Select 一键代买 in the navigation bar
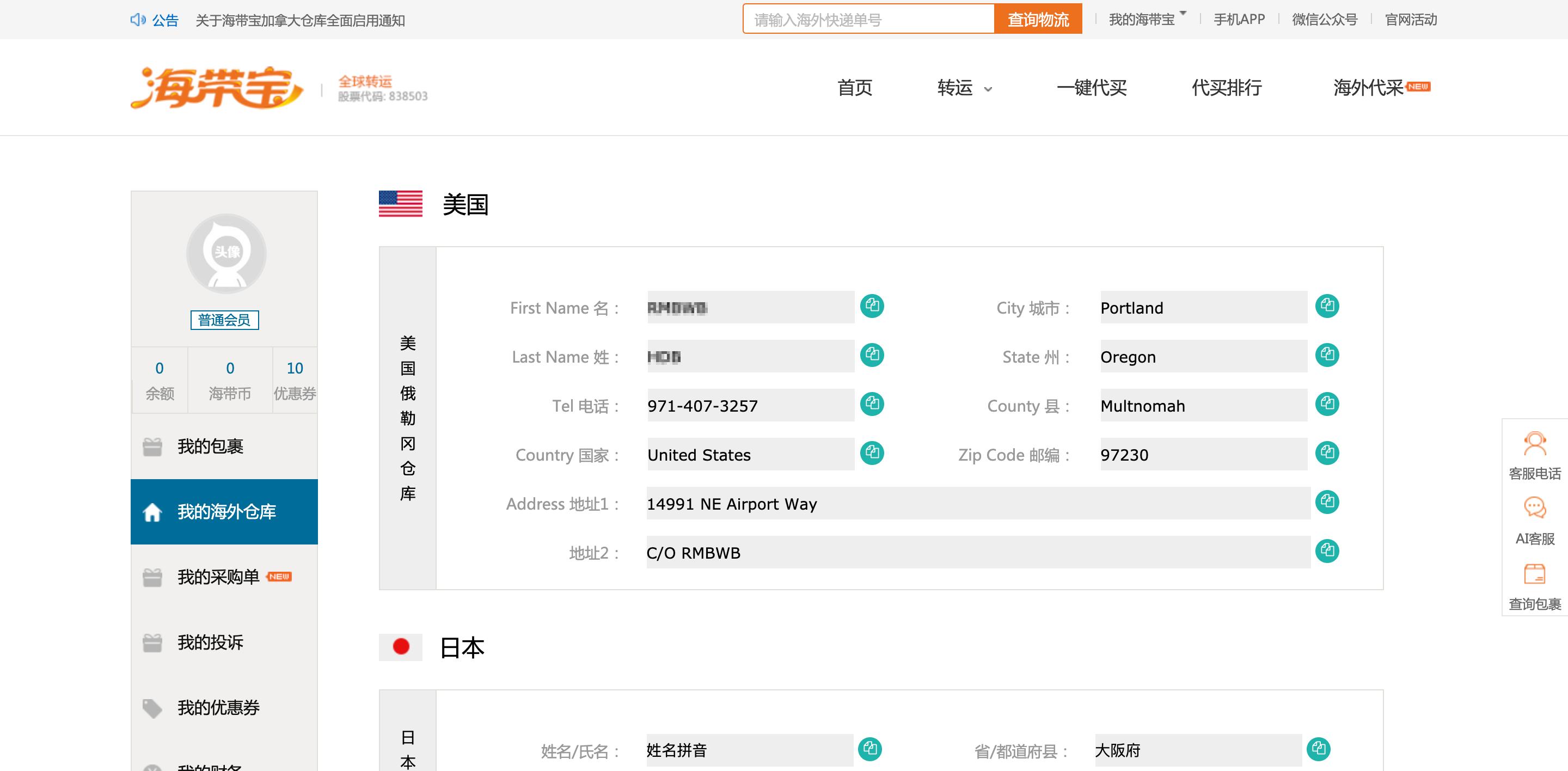Image resolution: width=1568 pixels, height=771 pixels. coord(1092,89)
